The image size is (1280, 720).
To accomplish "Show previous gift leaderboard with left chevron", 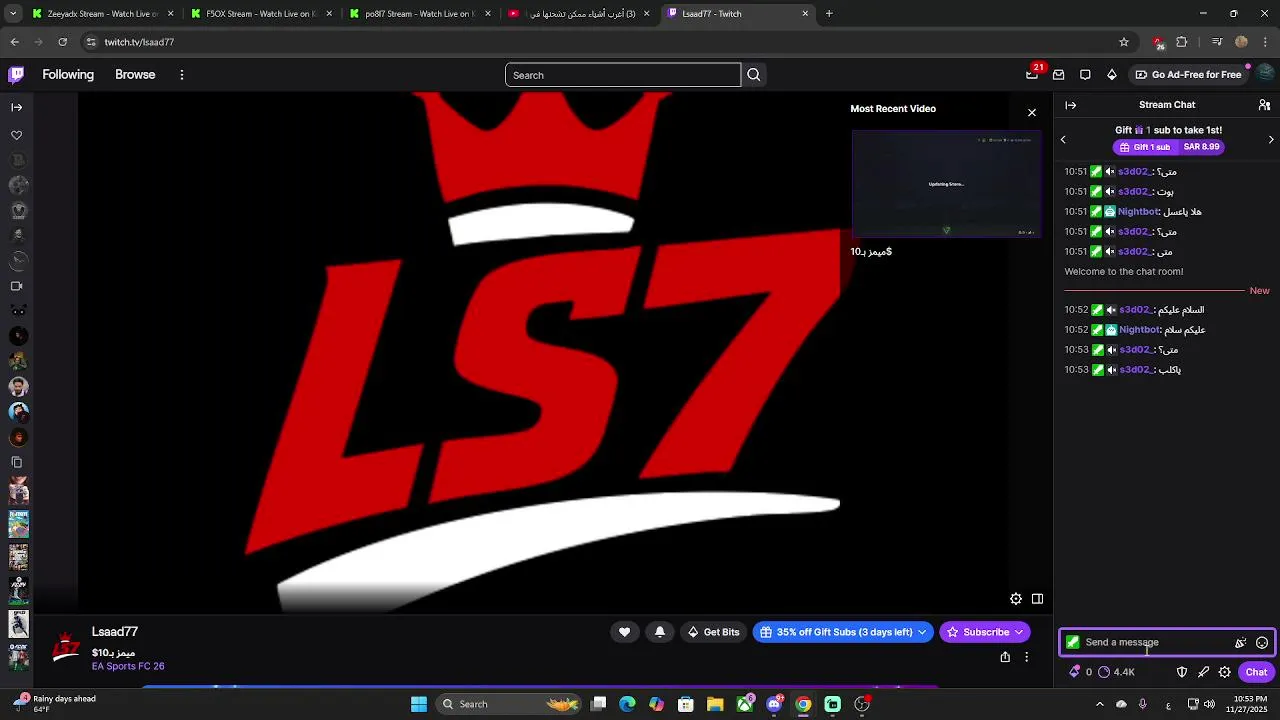I will coord(1063,139).
